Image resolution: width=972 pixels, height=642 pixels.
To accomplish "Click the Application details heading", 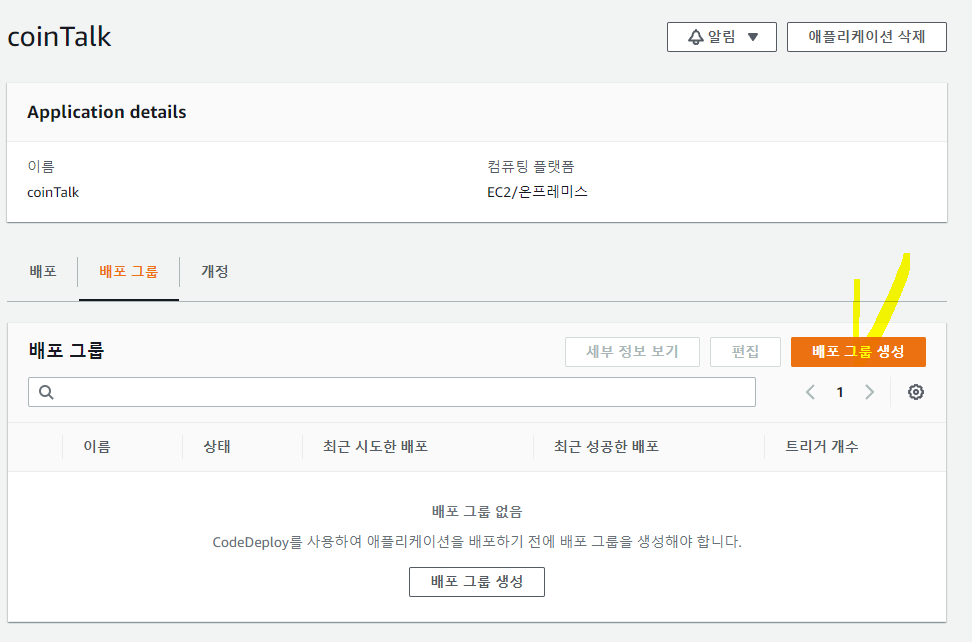I will pos(107,112).
